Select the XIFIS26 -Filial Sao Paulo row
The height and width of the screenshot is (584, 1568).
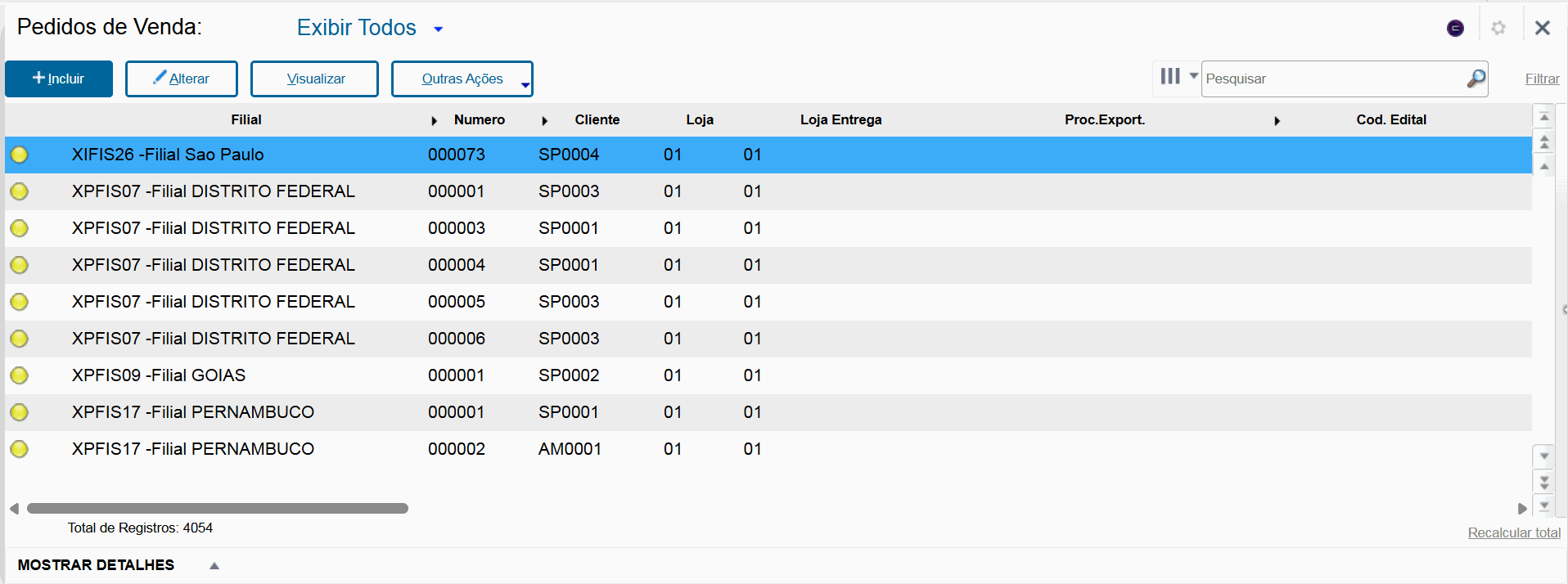click(768, 155)
